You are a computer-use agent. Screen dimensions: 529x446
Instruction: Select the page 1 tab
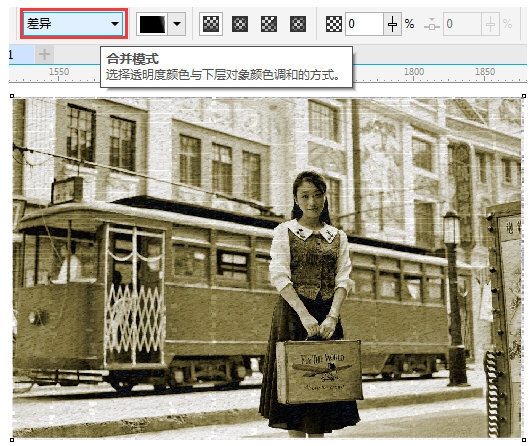point(21,54)
